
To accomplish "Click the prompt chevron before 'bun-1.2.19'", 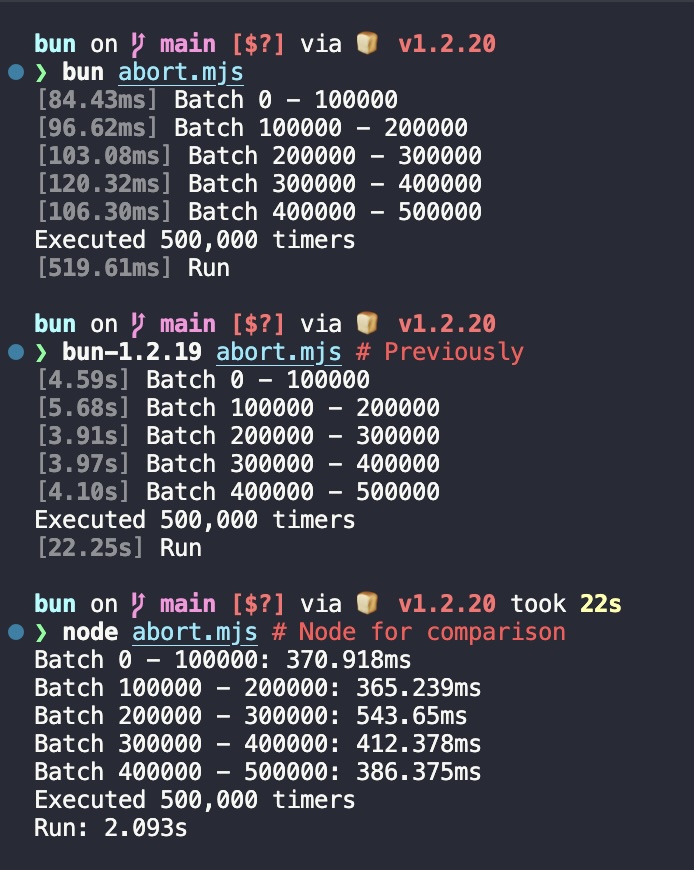I will (41, 352).
